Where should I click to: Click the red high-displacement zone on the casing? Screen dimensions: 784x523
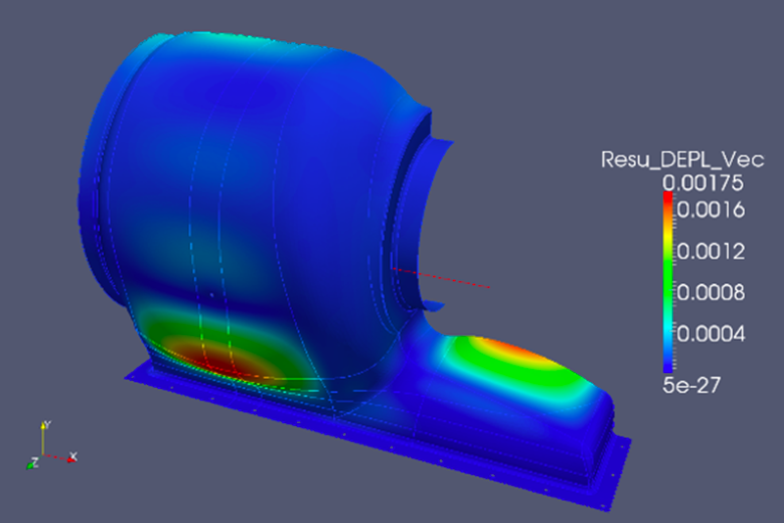click(216, 361)
